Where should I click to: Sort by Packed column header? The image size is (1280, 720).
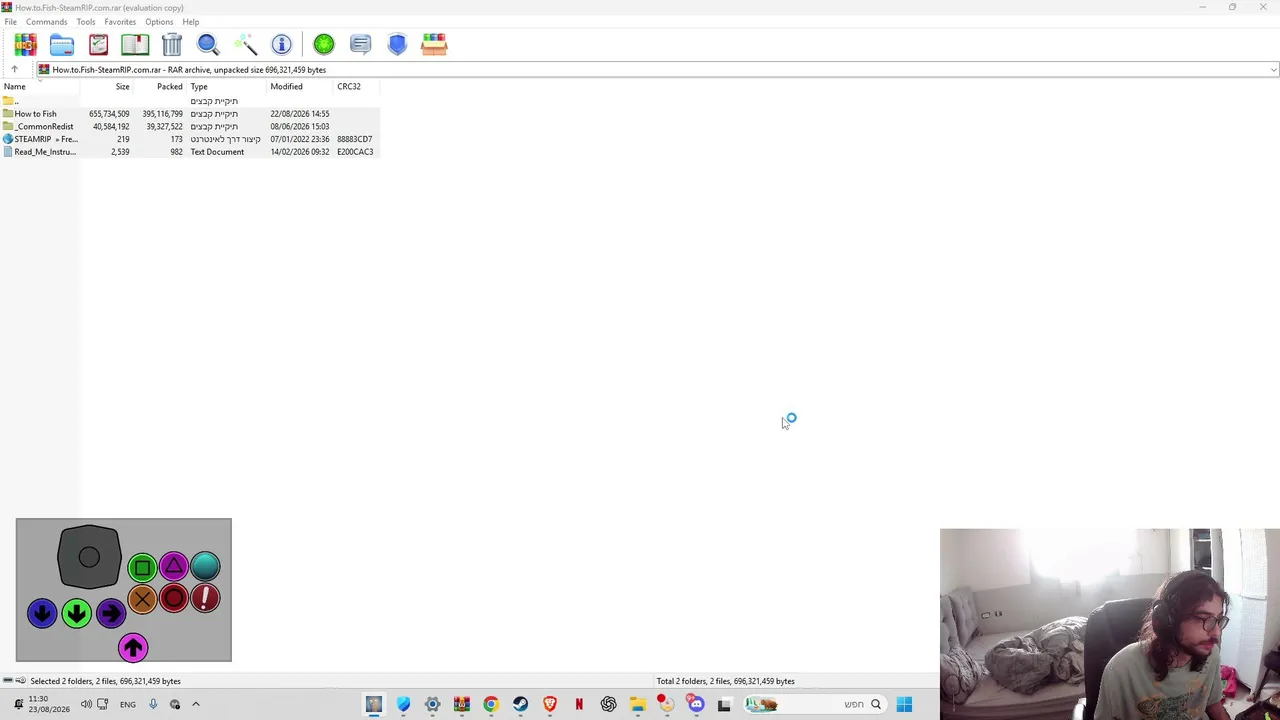[x=159, y=87]
